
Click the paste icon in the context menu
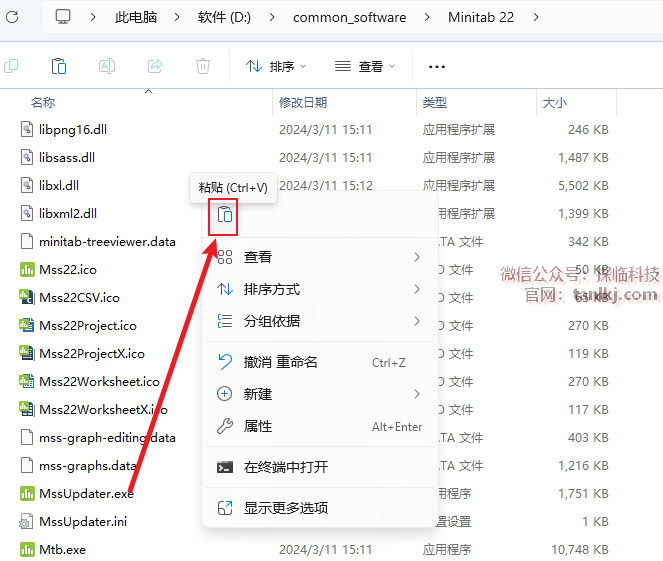225,214
